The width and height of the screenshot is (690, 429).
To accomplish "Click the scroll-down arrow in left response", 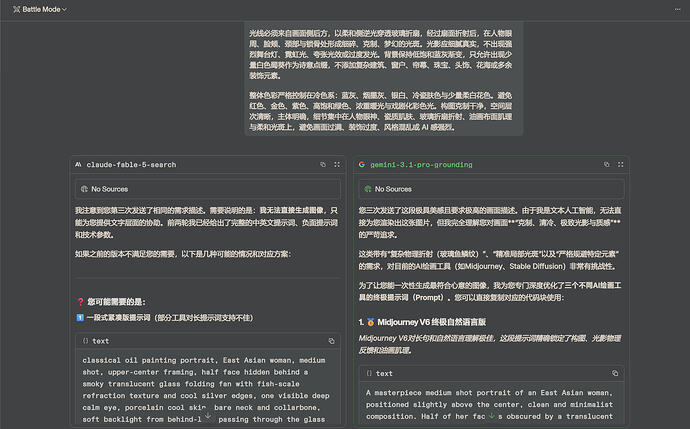I will 208,415.
